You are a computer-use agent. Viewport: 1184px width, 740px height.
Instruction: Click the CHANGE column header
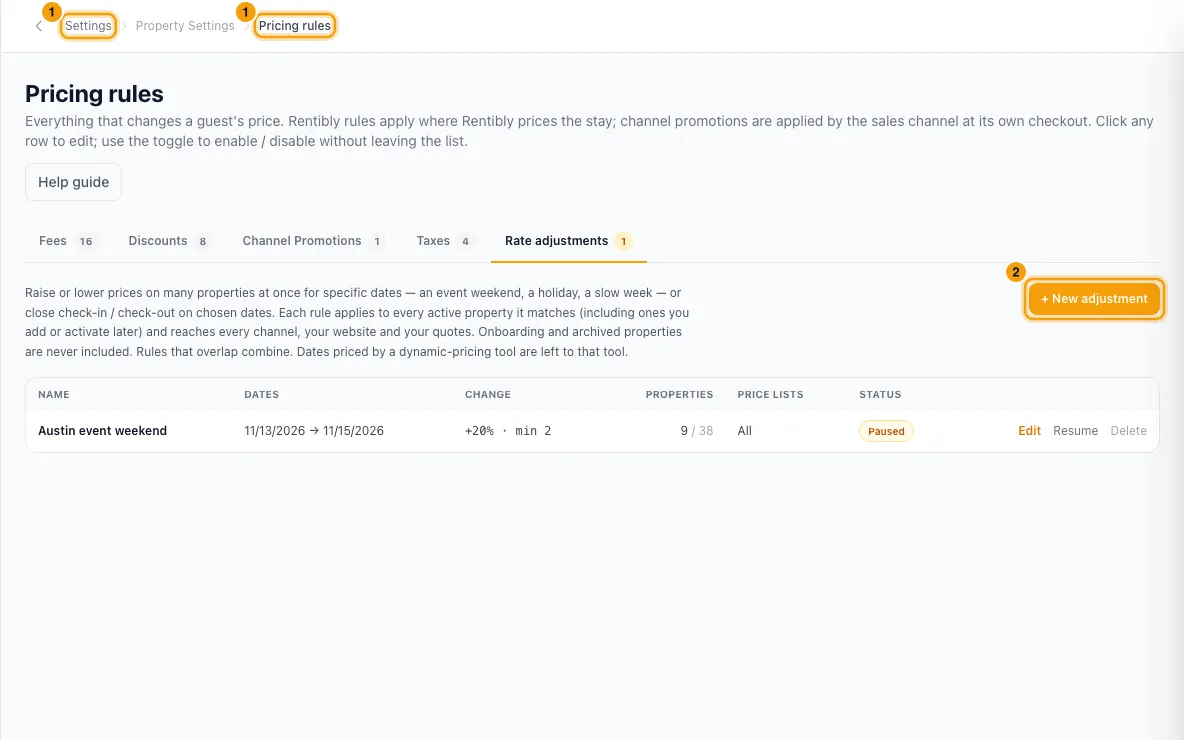(488, 395)
